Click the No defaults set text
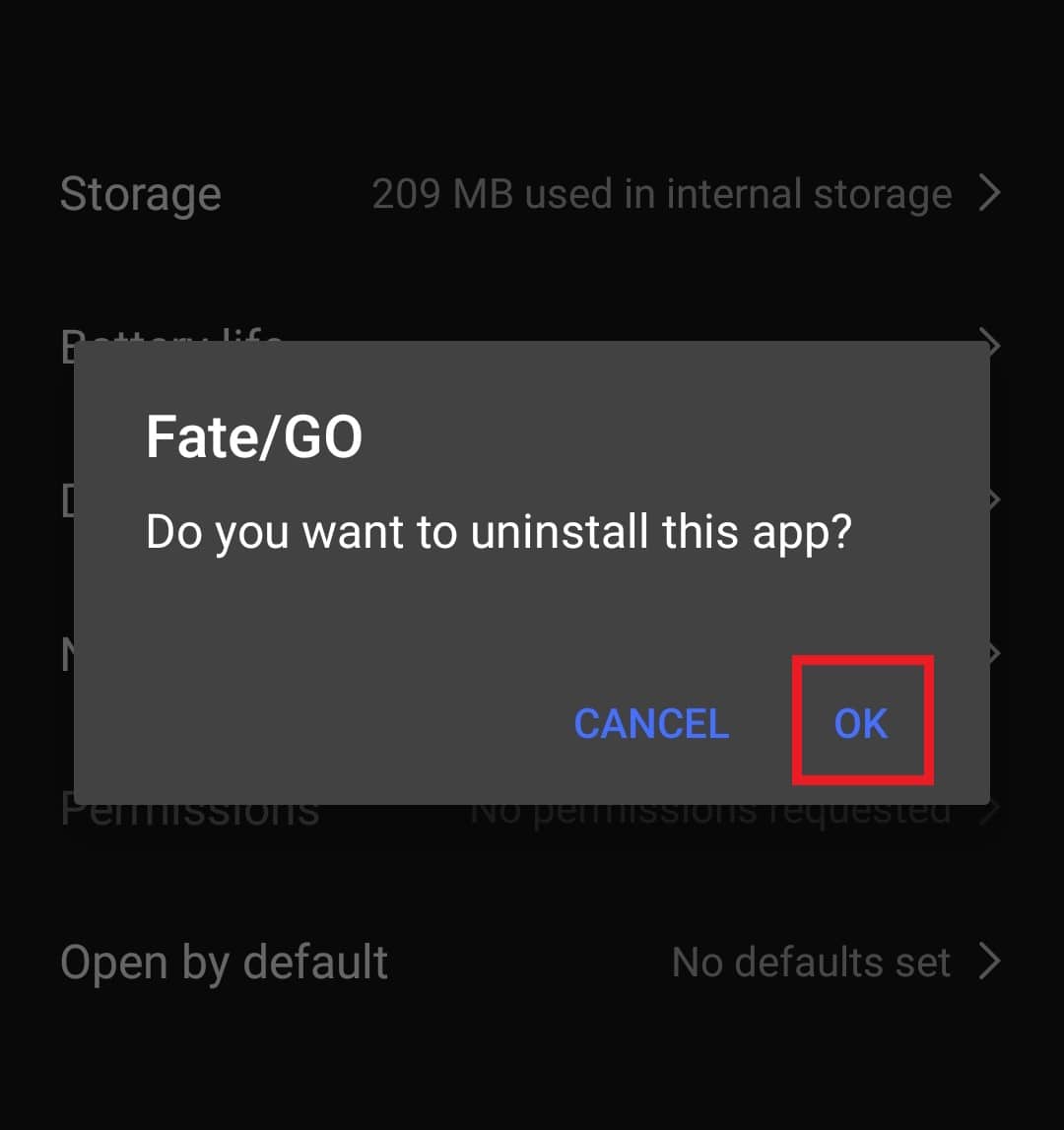 (810, 963)
